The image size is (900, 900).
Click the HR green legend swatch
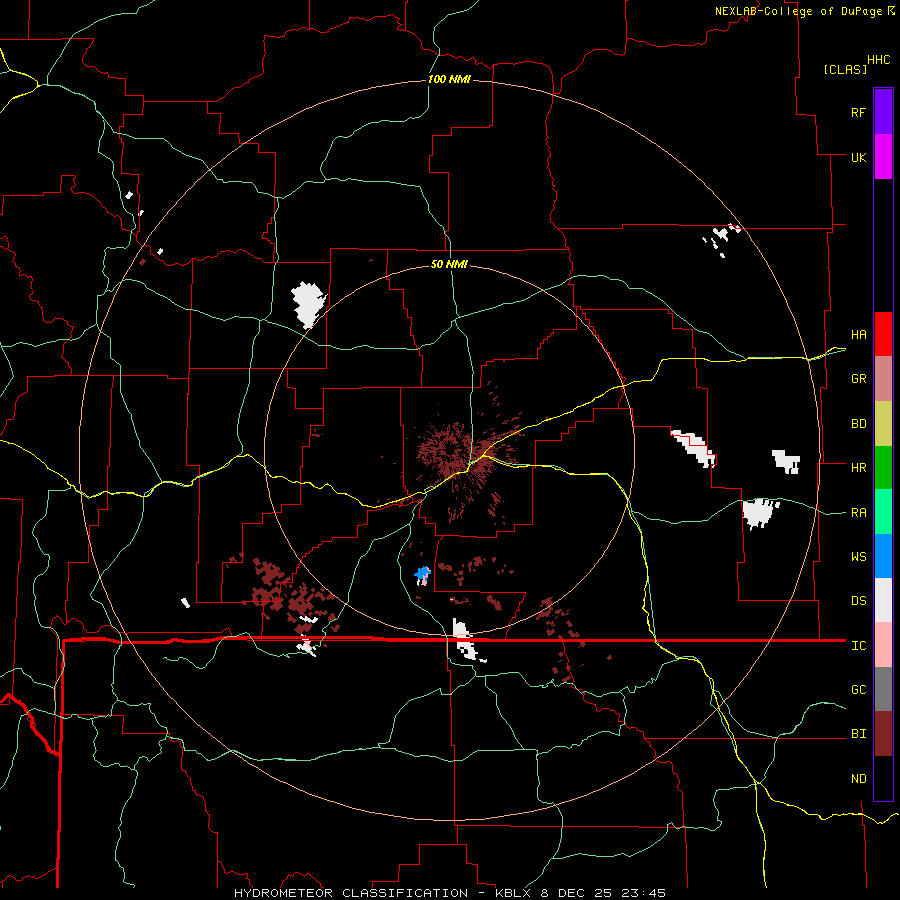883,468
